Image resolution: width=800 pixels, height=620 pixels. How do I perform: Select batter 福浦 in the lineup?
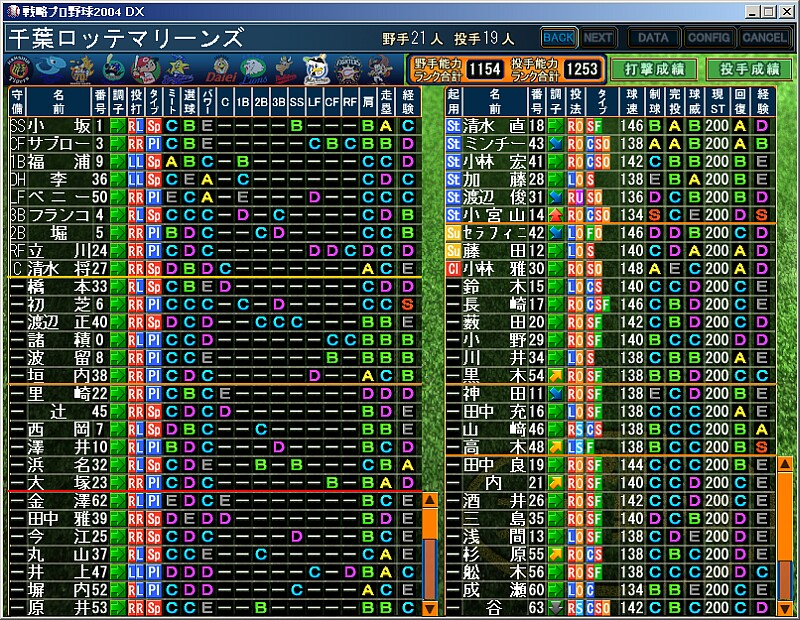tap(215, 162)
